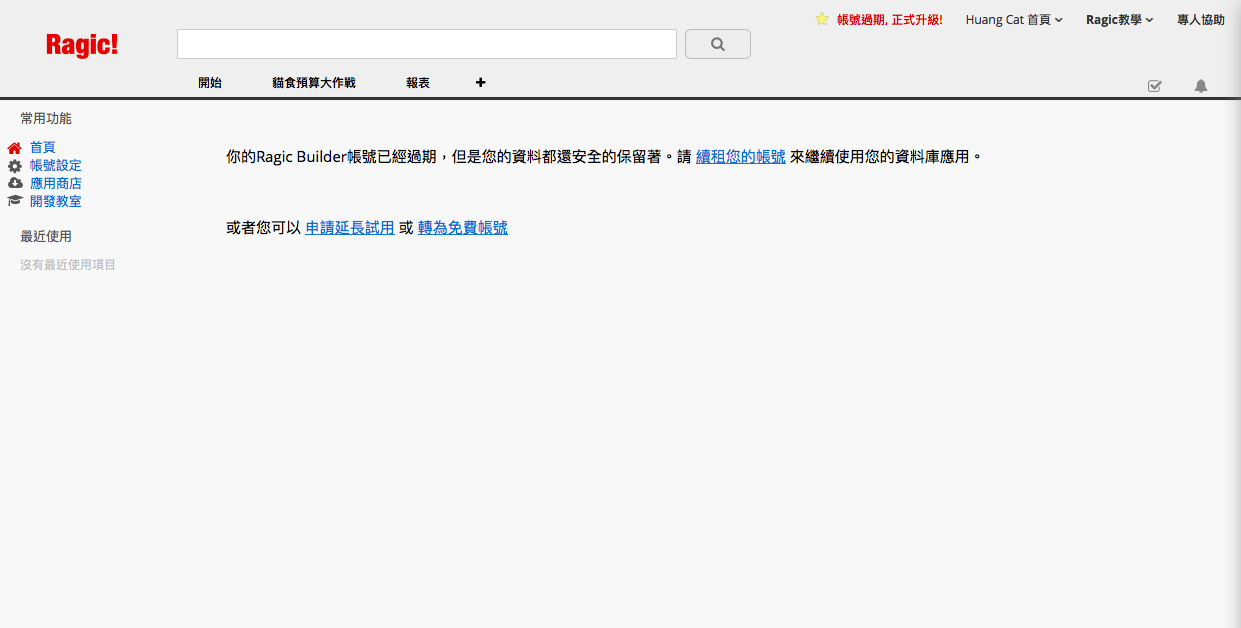
Task: Open 應用商店 in sidebar
Action: [56, 184]
